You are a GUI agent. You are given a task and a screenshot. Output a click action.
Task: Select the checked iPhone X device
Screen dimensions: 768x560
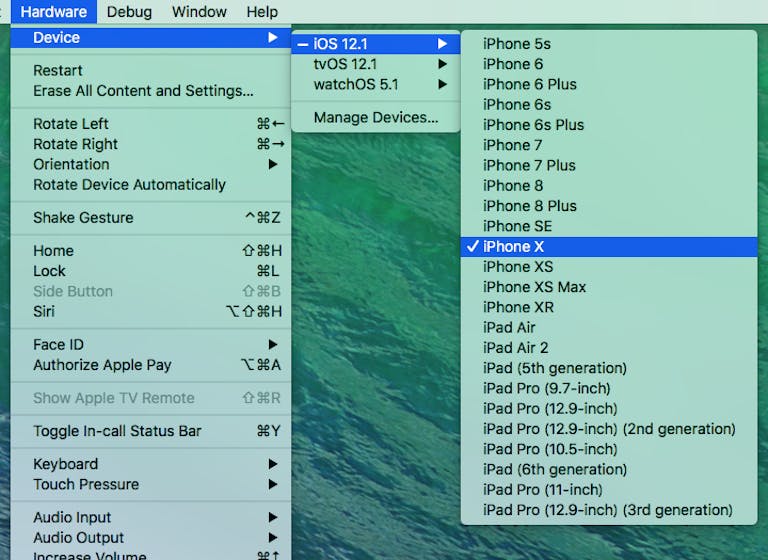click(x=609, y=247)
